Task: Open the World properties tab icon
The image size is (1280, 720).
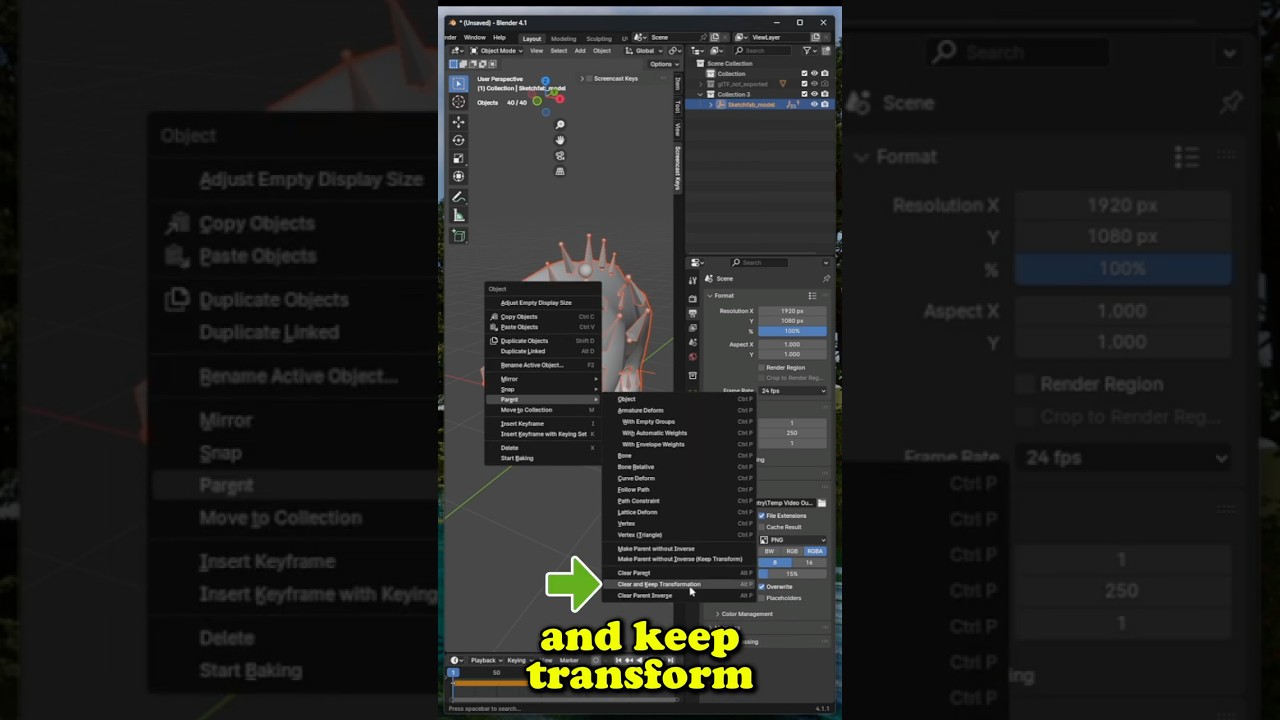Action: click(693, 357)
